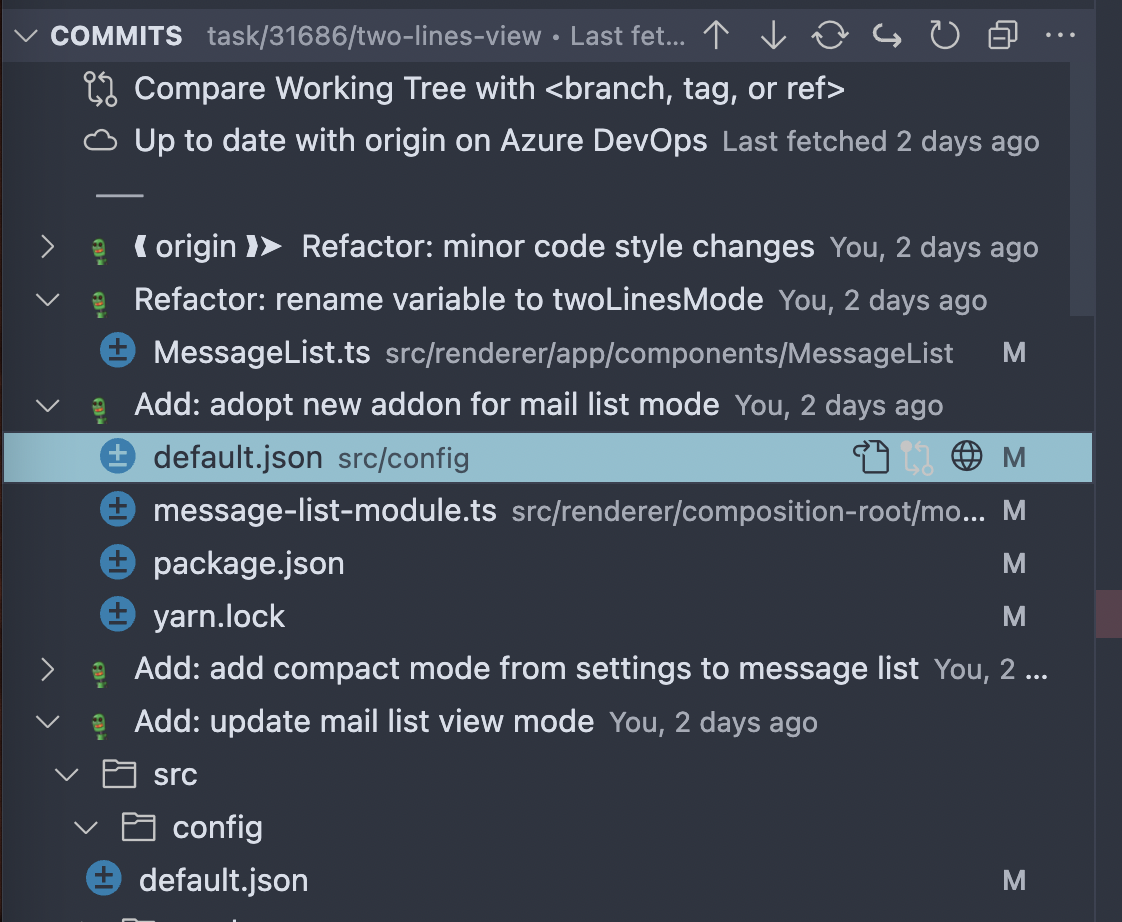Open default.json under the config folder
This screenshot has height=922, width=1122.
pos(223,880)
